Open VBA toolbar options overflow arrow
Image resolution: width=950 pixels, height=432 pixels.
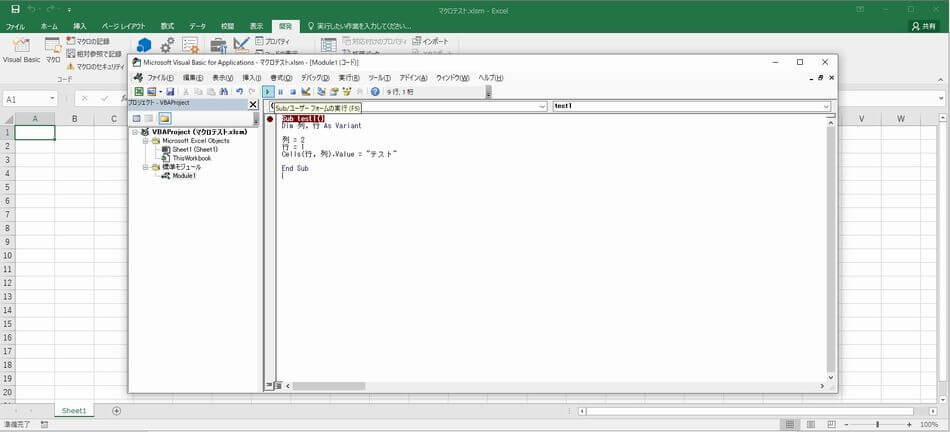488,92
